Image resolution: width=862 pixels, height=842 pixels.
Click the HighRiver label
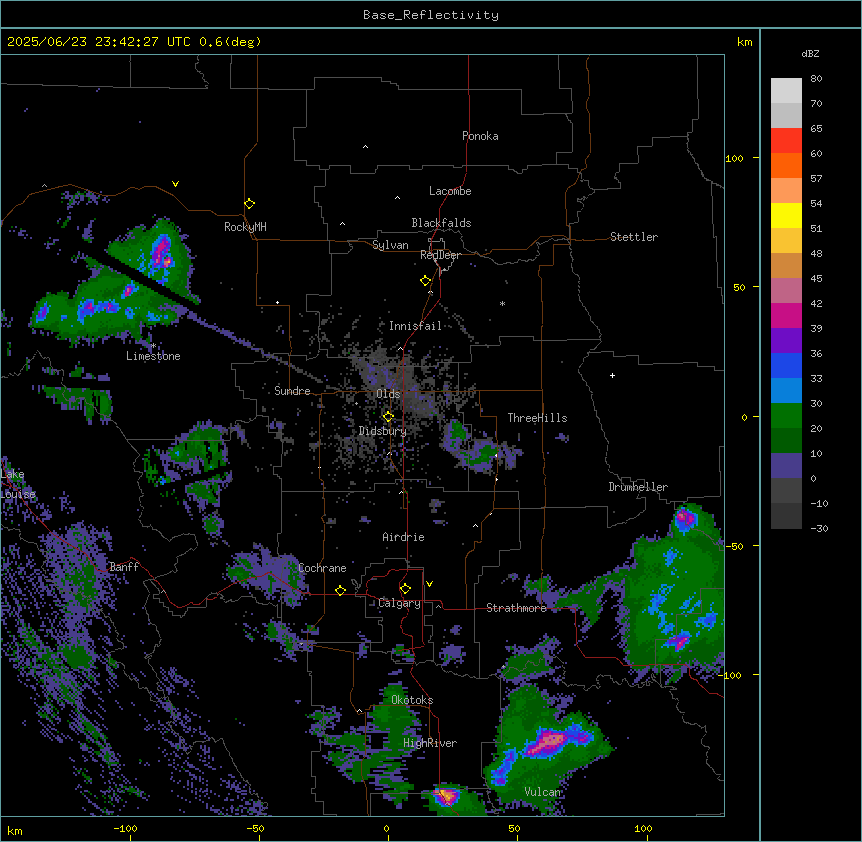click(430, 743)
